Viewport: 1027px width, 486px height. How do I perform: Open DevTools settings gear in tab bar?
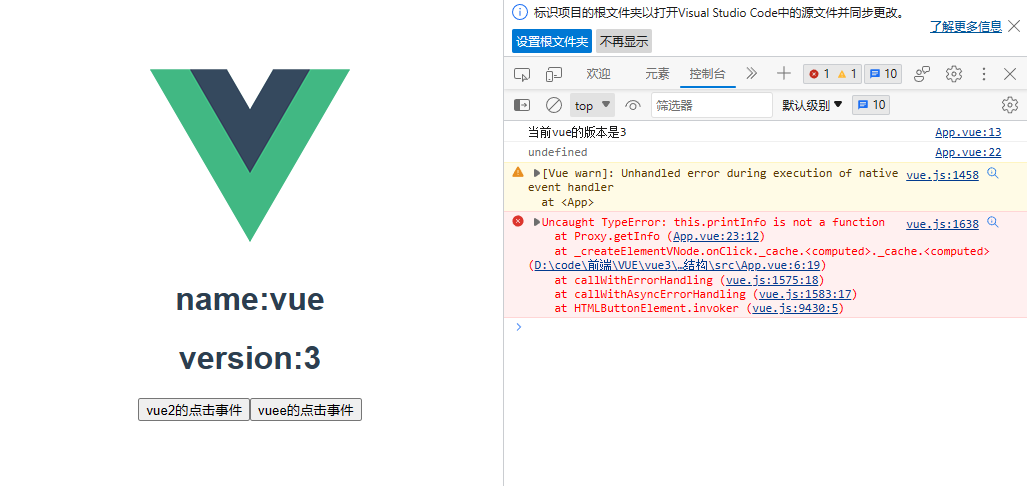coord(954,74)
